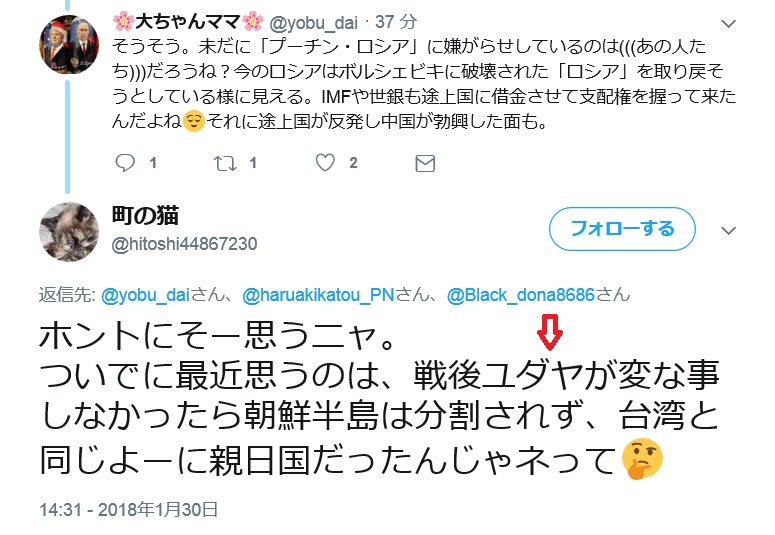Viewport: 775px width, 535px height.
Task: Click the フォローする follow button
Action: [x=622, y=229]
